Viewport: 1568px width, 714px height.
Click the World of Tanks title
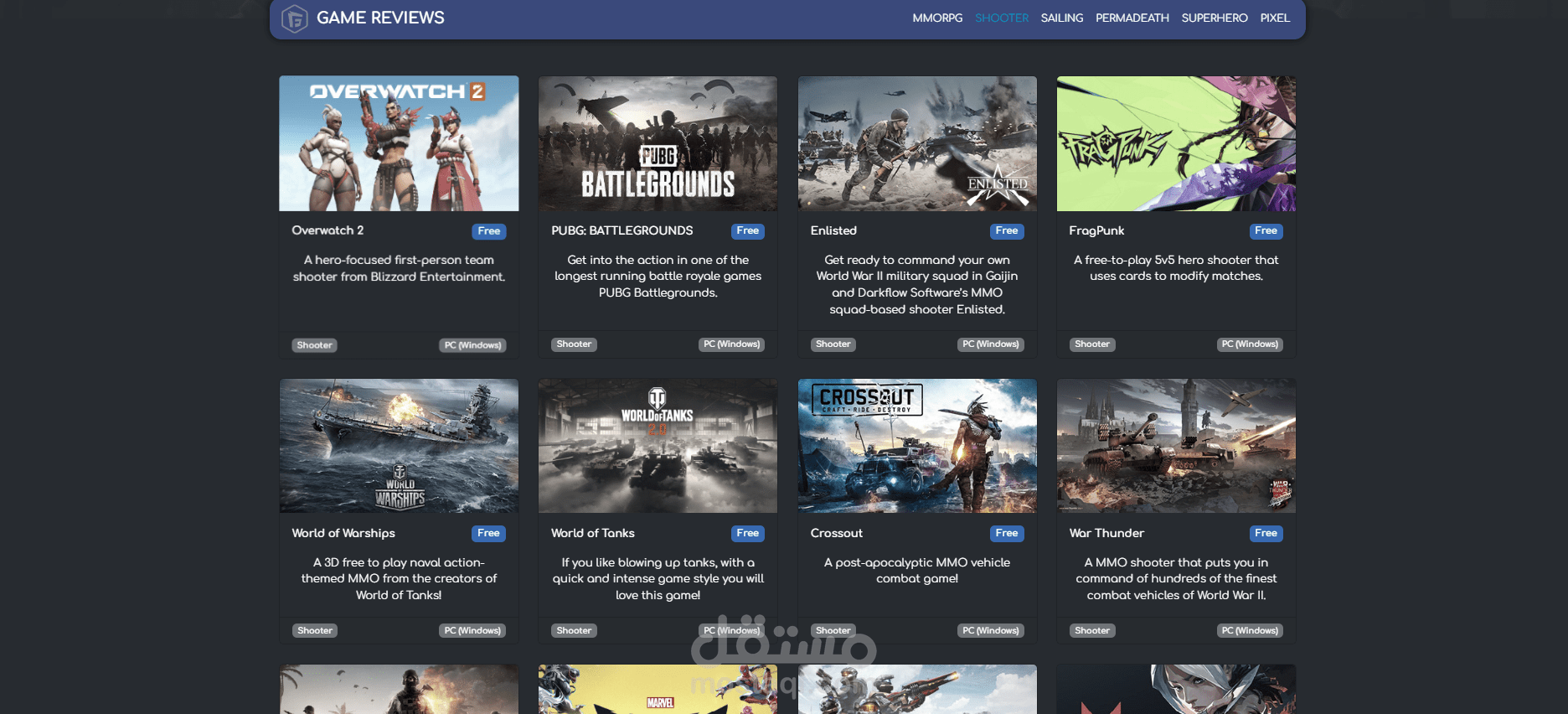click(593, 533)
